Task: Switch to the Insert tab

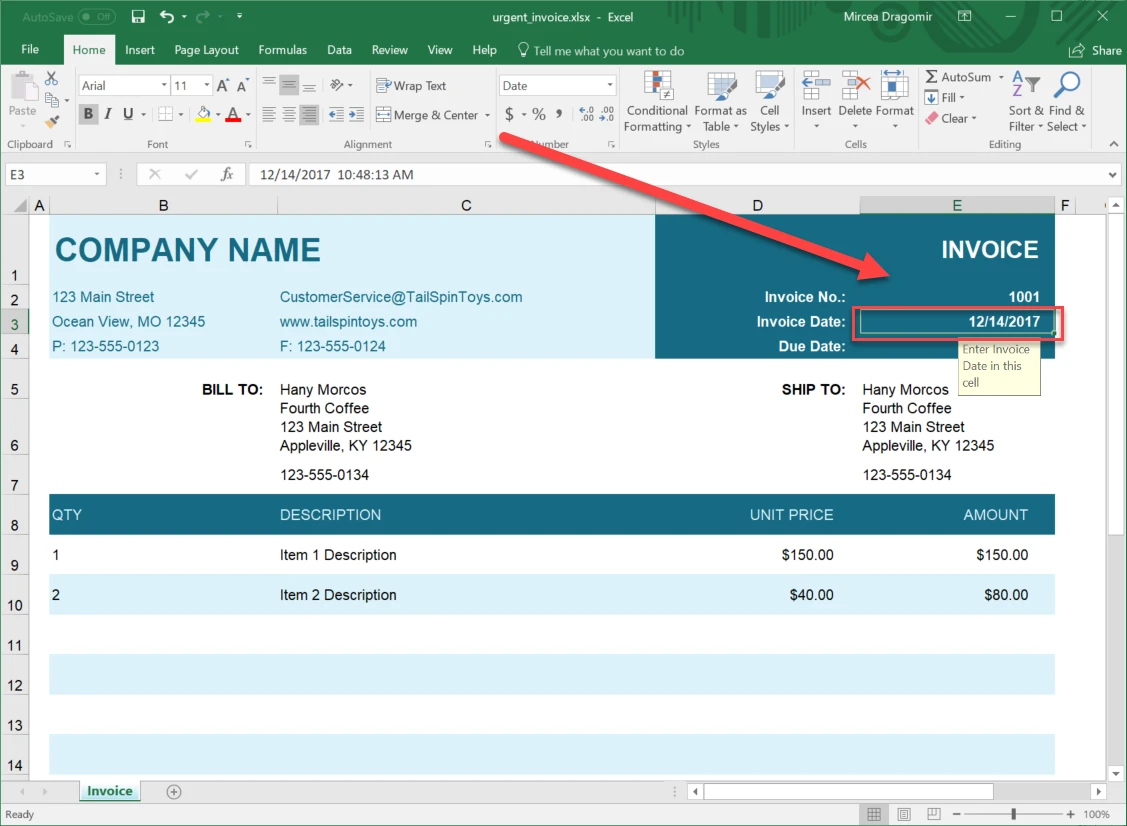Action: [139, 50]
